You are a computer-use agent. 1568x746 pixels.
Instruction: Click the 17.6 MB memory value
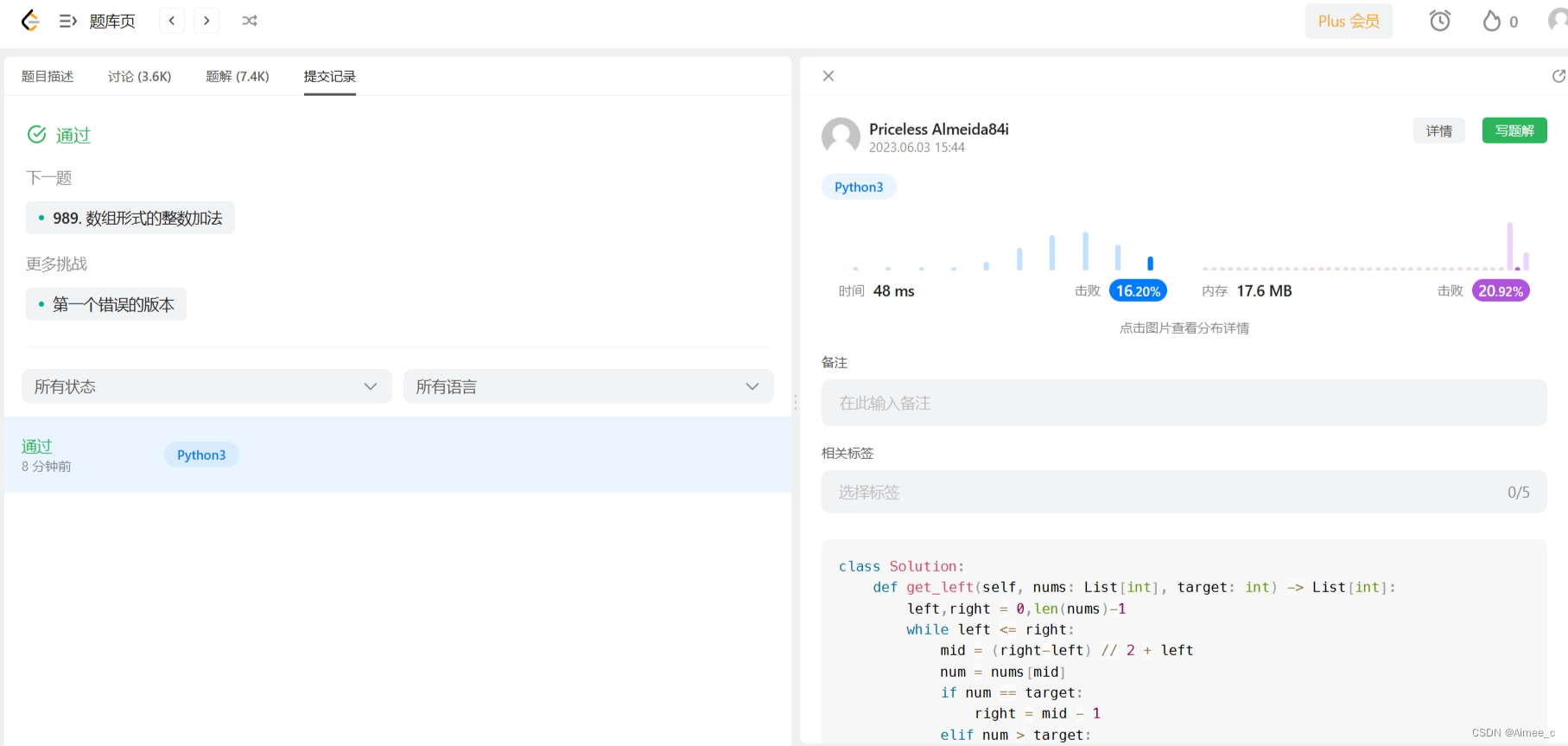[1265, 291]
